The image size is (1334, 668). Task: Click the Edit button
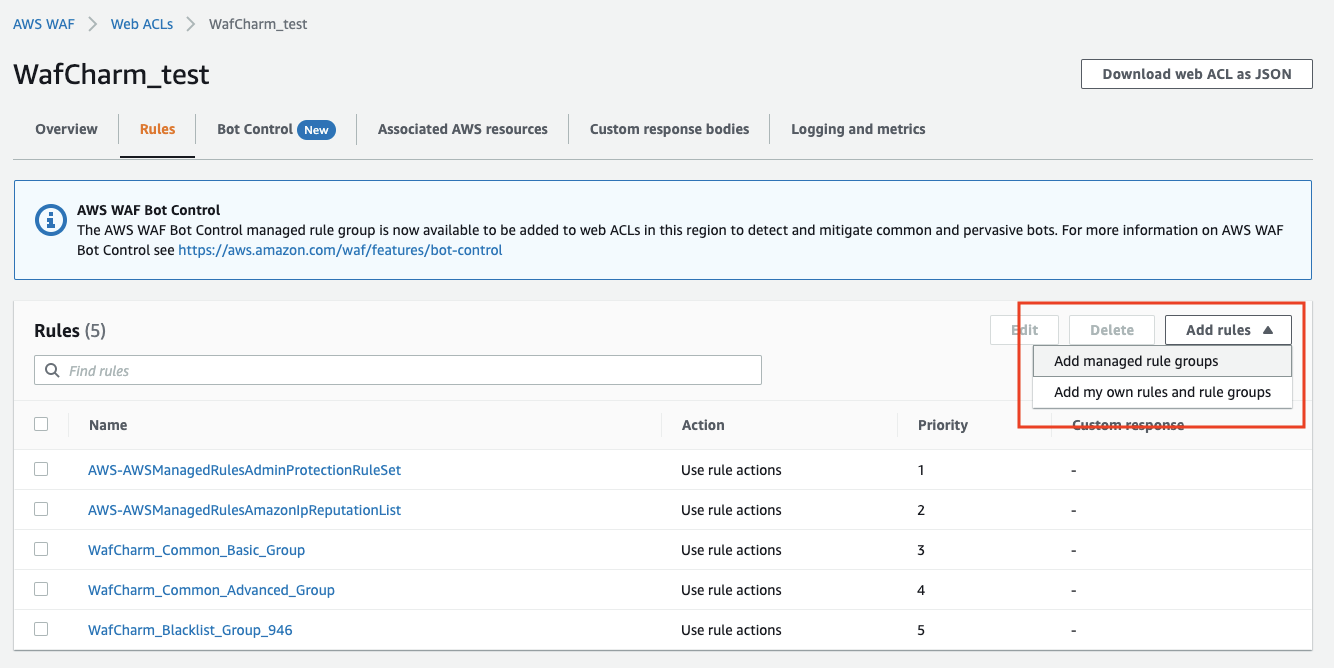coord(1024,330)
